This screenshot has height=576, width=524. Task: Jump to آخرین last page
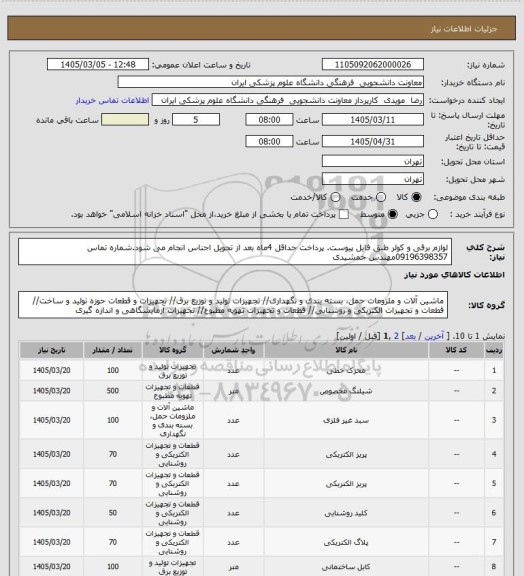coord(434,336)
